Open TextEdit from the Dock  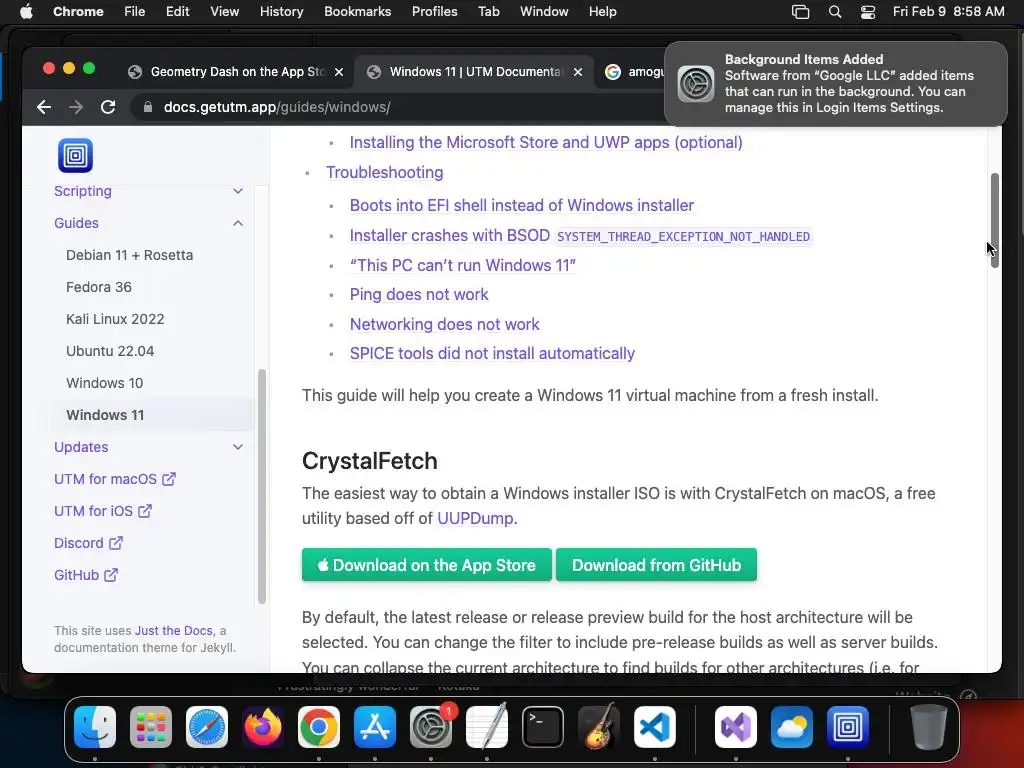tap(487, 726)
